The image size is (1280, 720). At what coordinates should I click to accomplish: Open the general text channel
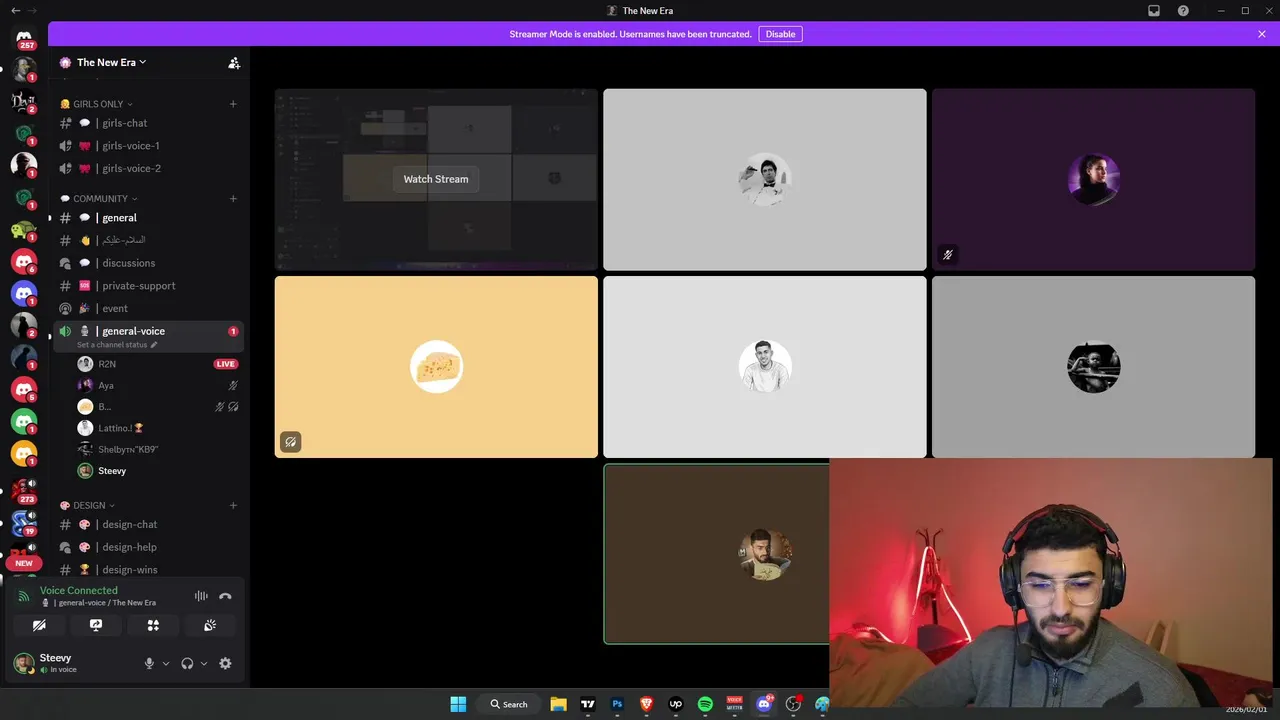[x=148, y=217]
